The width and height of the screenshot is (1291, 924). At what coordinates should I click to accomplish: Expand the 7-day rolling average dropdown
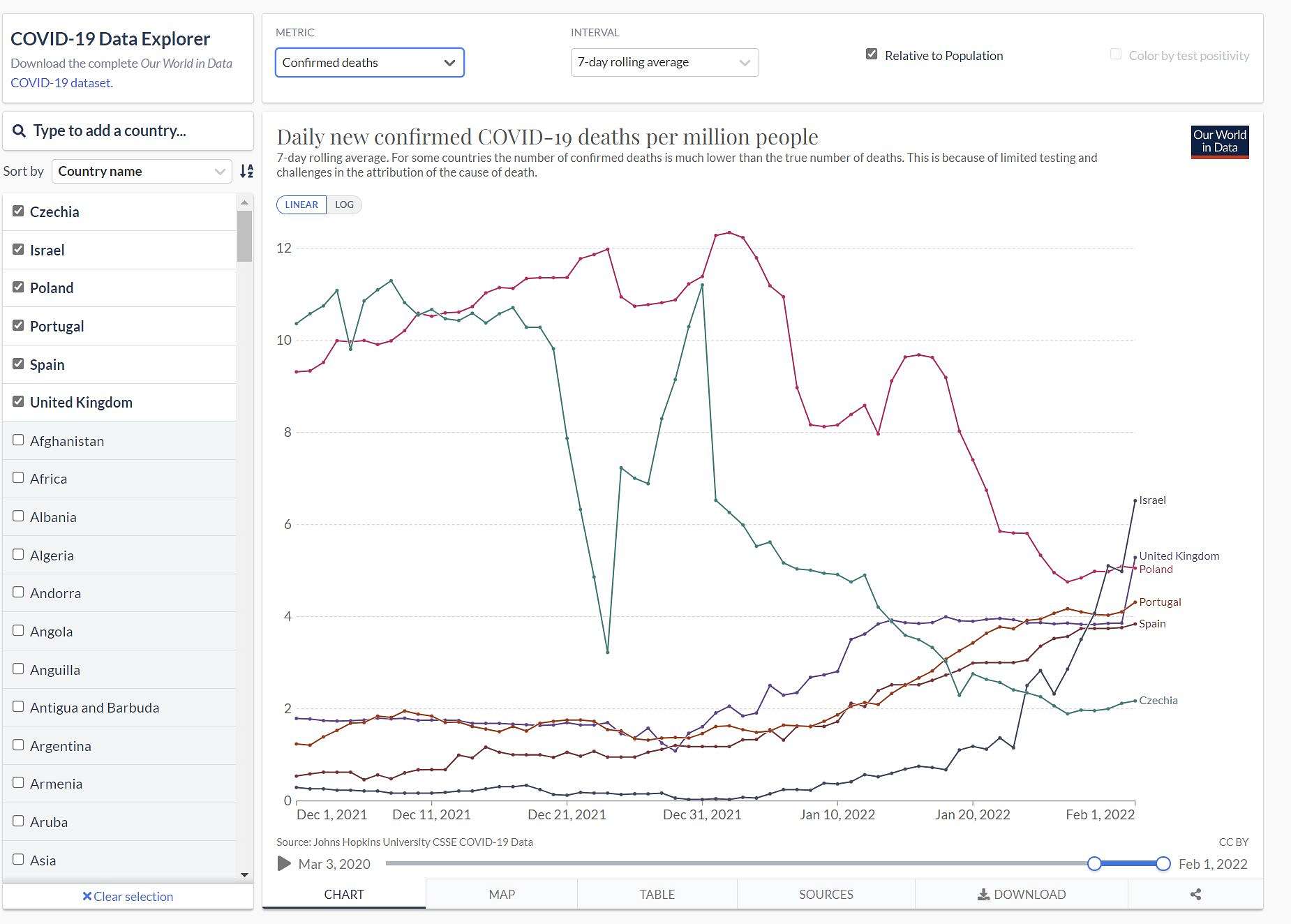(664, 62)
